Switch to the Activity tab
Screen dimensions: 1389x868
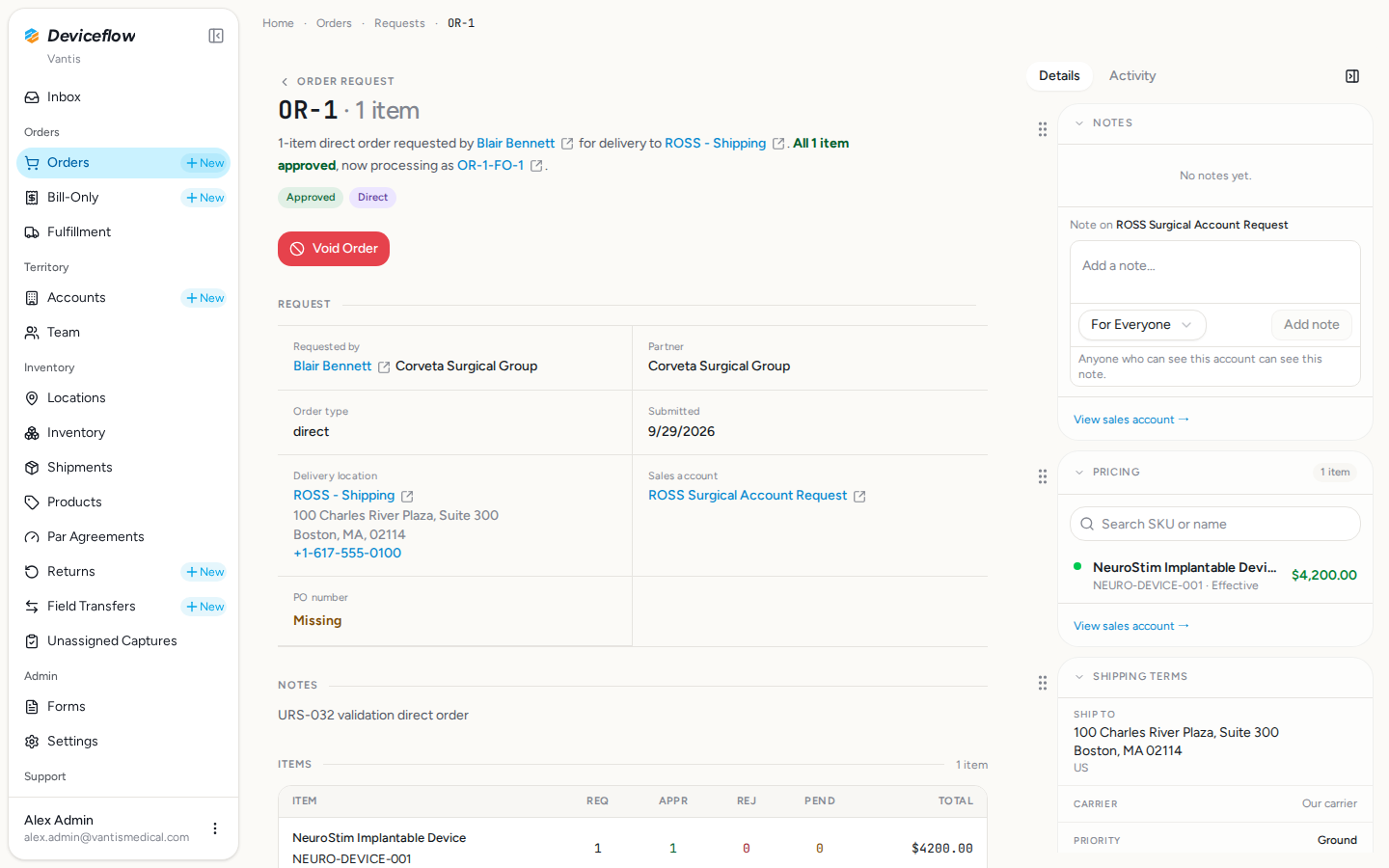coord(1132,76)
